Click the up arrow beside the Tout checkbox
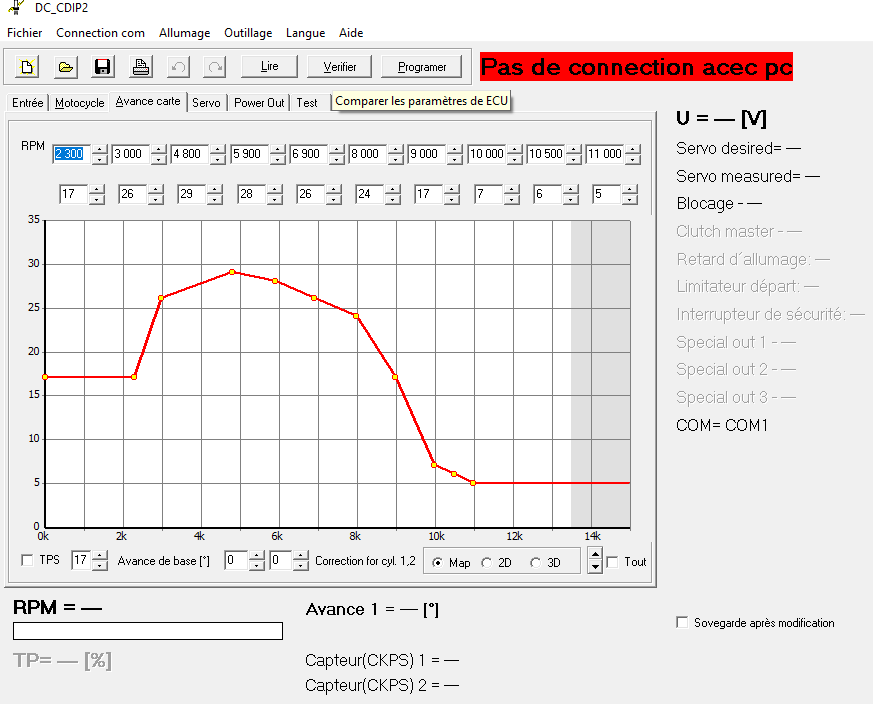Screen dimensions: 873x704 click(x=595, y=555)
